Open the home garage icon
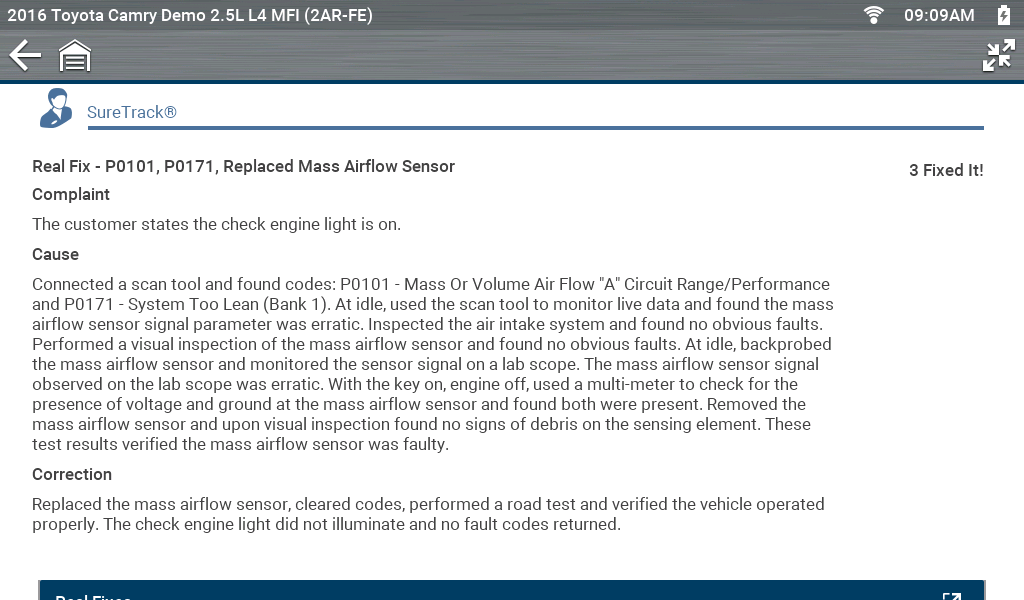 [75, 56]
